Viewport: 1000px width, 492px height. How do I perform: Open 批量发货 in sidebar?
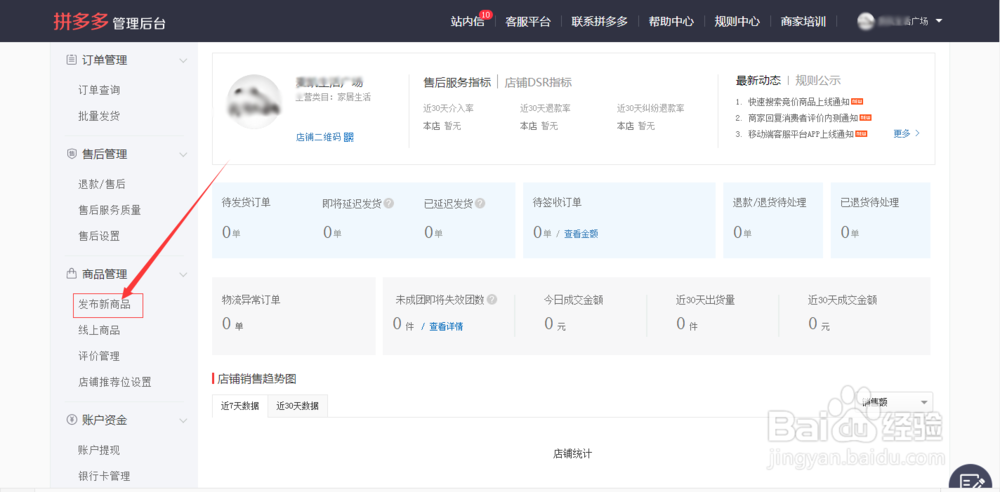pos(99,116)
